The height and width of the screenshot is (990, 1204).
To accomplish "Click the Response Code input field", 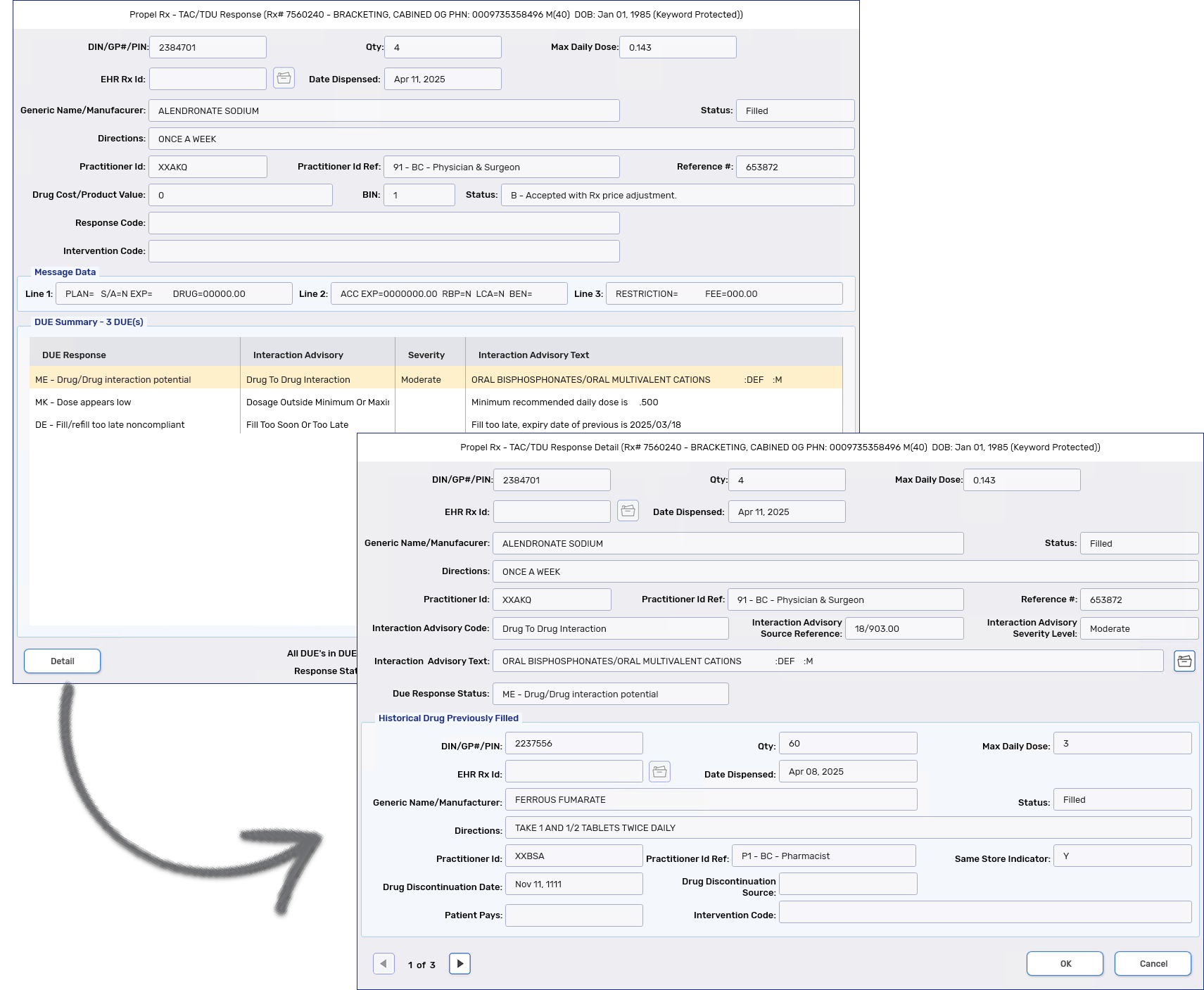I will coord(384,223).
